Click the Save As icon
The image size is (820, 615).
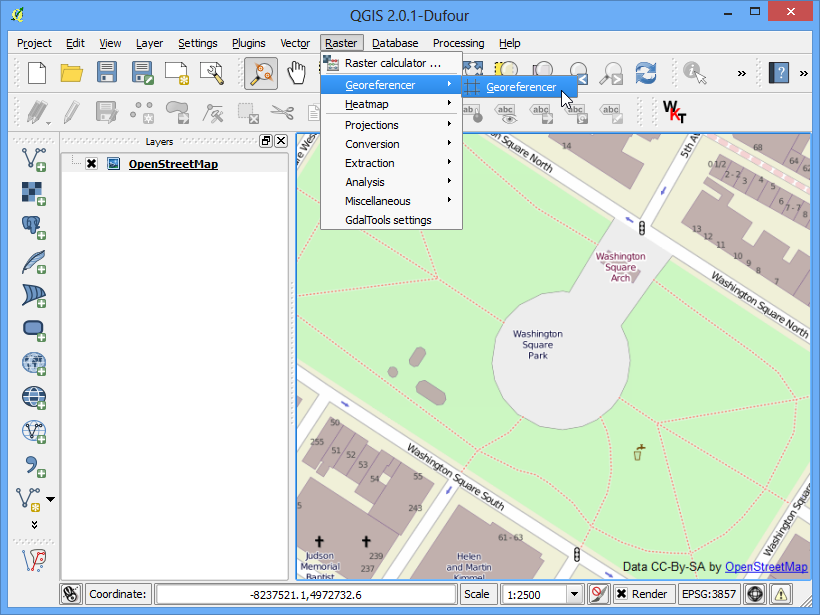tap(142, 73)
